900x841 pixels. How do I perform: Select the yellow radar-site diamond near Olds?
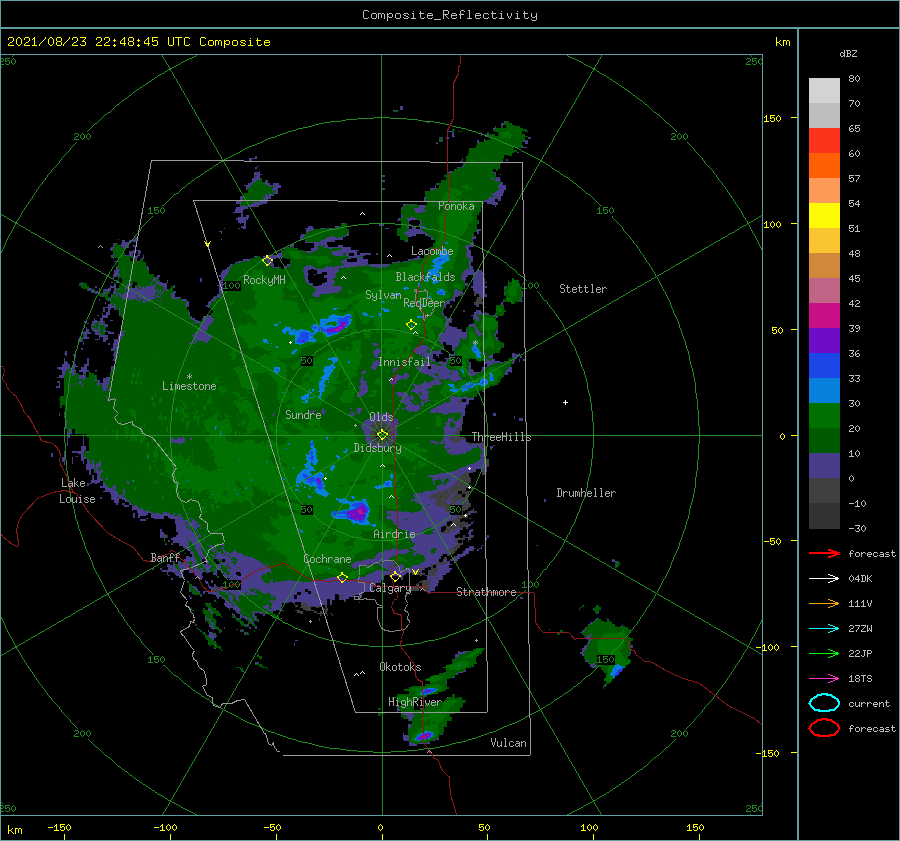382,435
